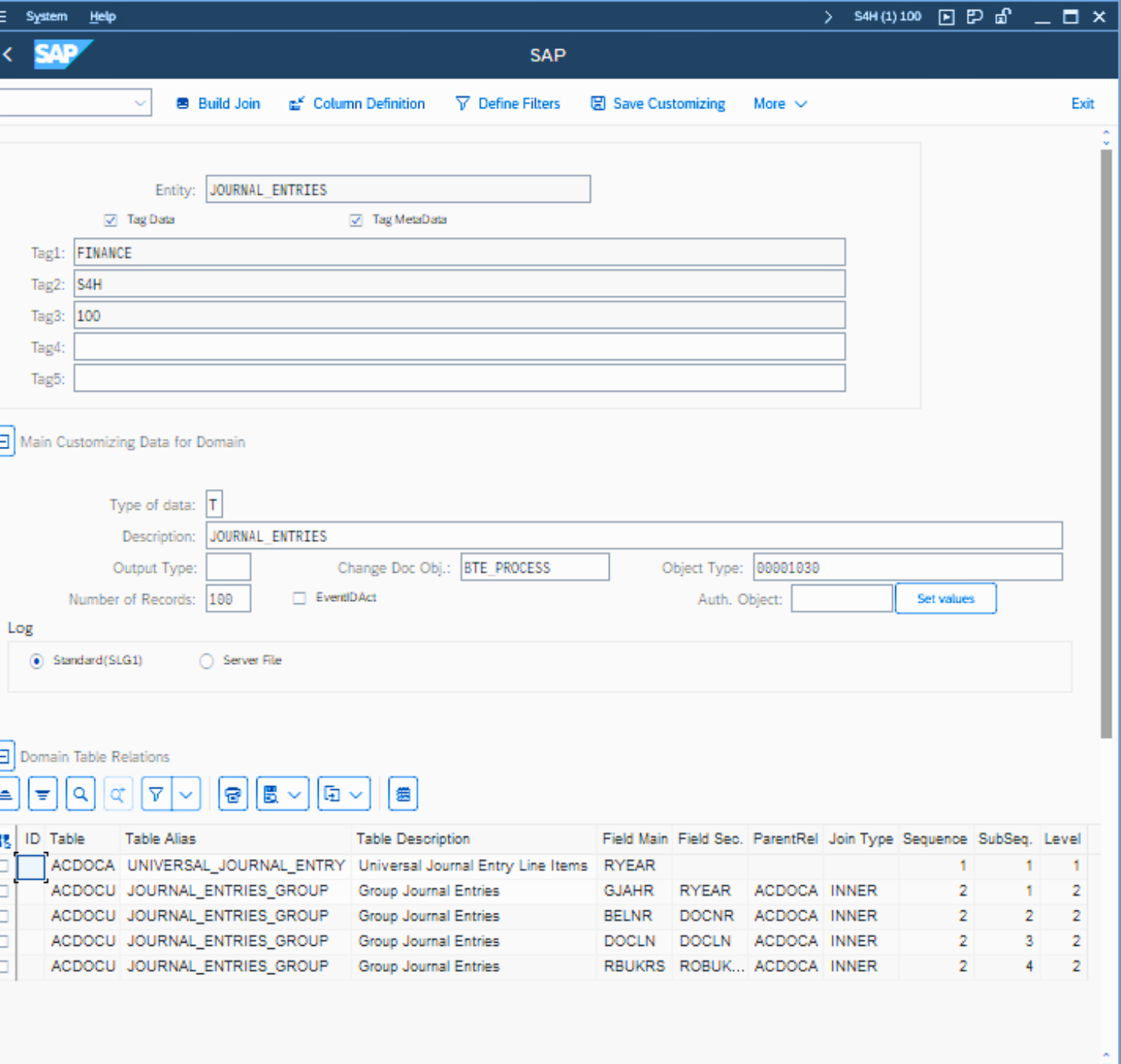1121x1064 pixels.
Task: Click the SAP logo in header
Action: click(x=62, y=55)
